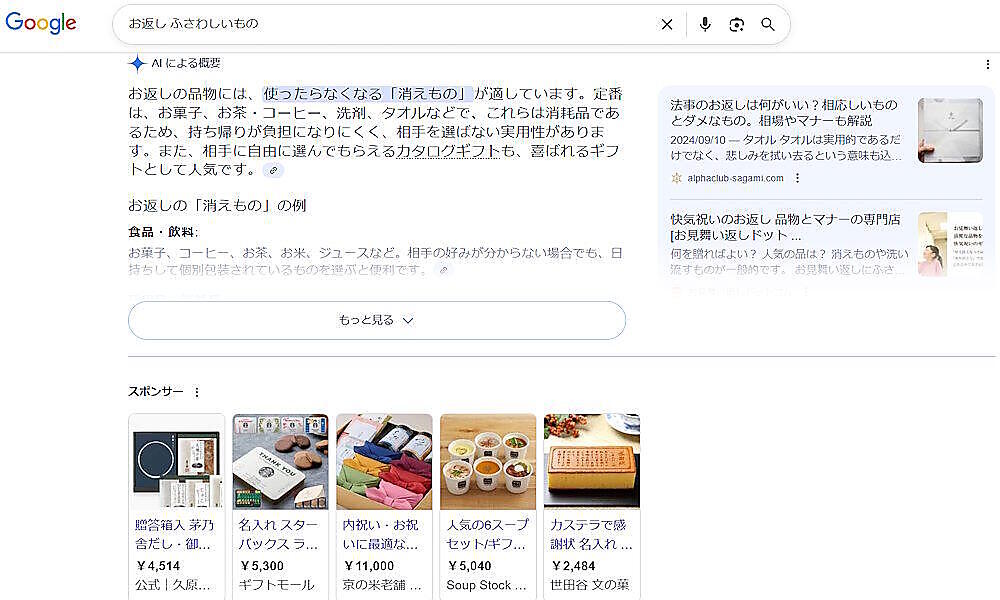Open sponsor info three-dot menu
Screen dimensions: 1000x600
pyautogui.click(x=197, y=392)
